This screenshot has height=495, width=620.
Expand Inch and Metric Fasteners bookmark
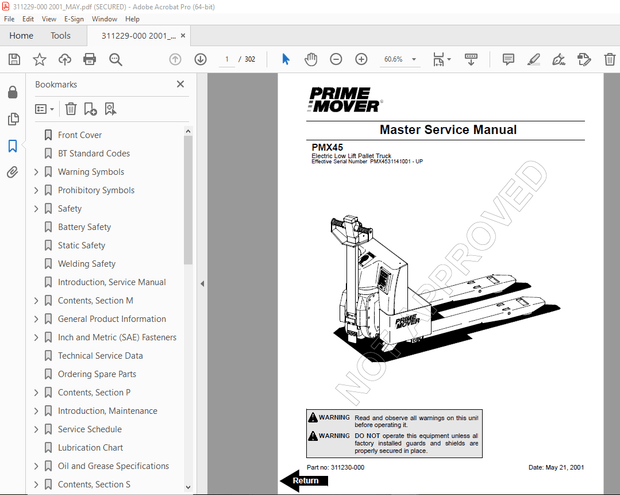pos(36,338)
